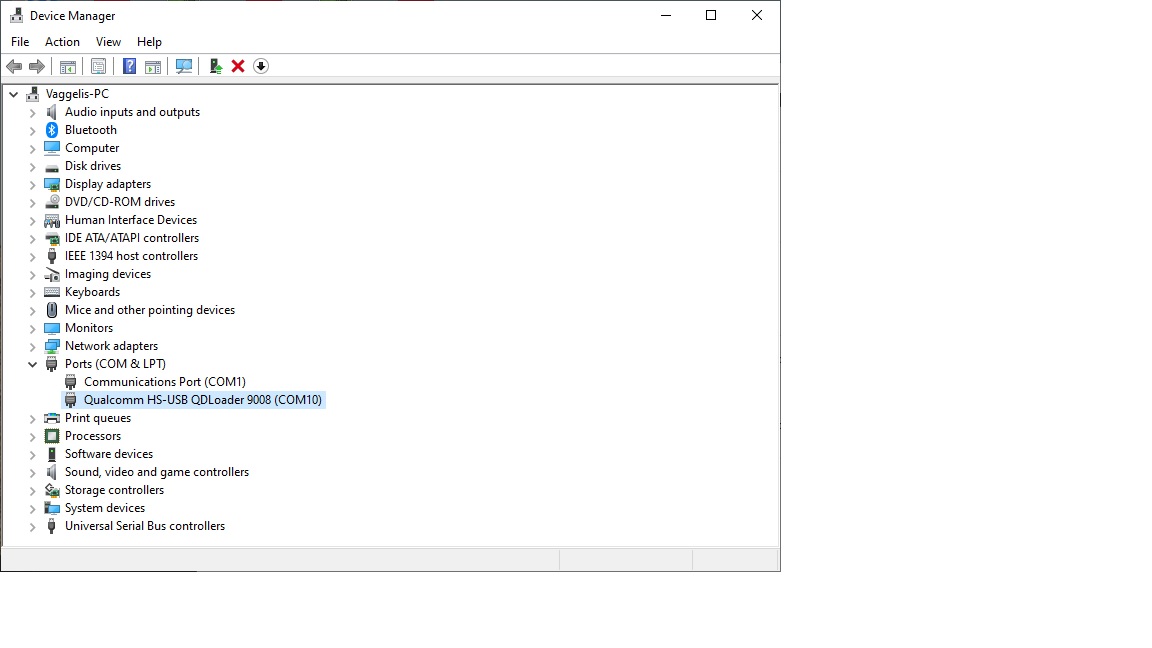Toggle the console tree toolbar button
Viewport: 1152px width, 648px height.
click(68, 66)
